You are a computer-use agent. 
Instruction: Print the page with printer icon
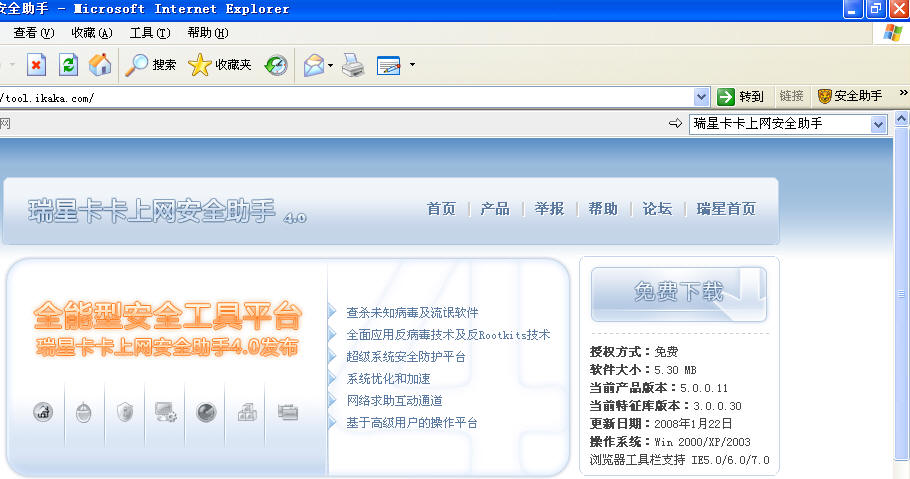(352, 65)
